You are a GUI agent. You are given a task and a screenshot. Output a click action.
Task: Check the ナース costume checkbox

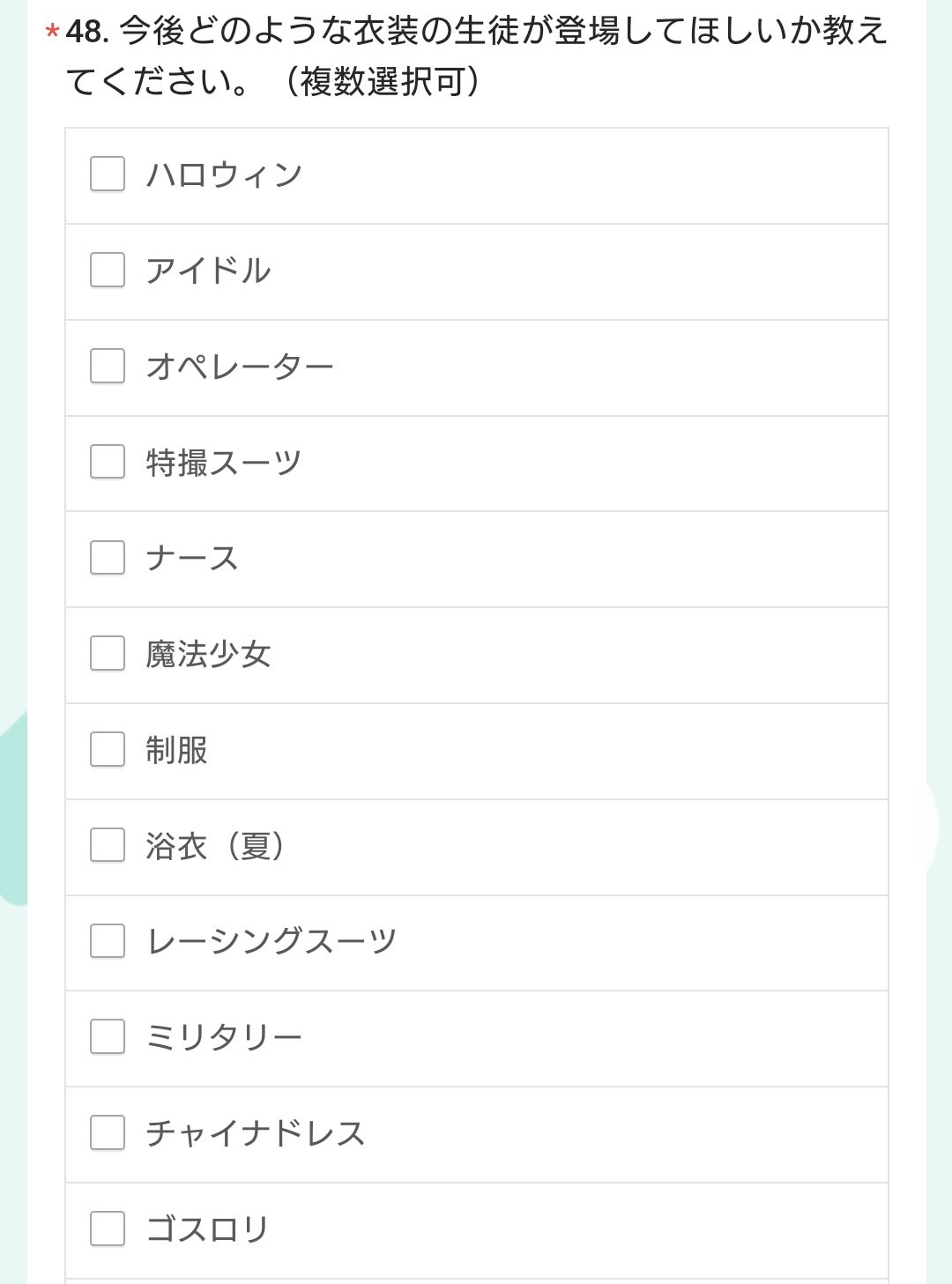pyautogui.click(x=108, y=557)
